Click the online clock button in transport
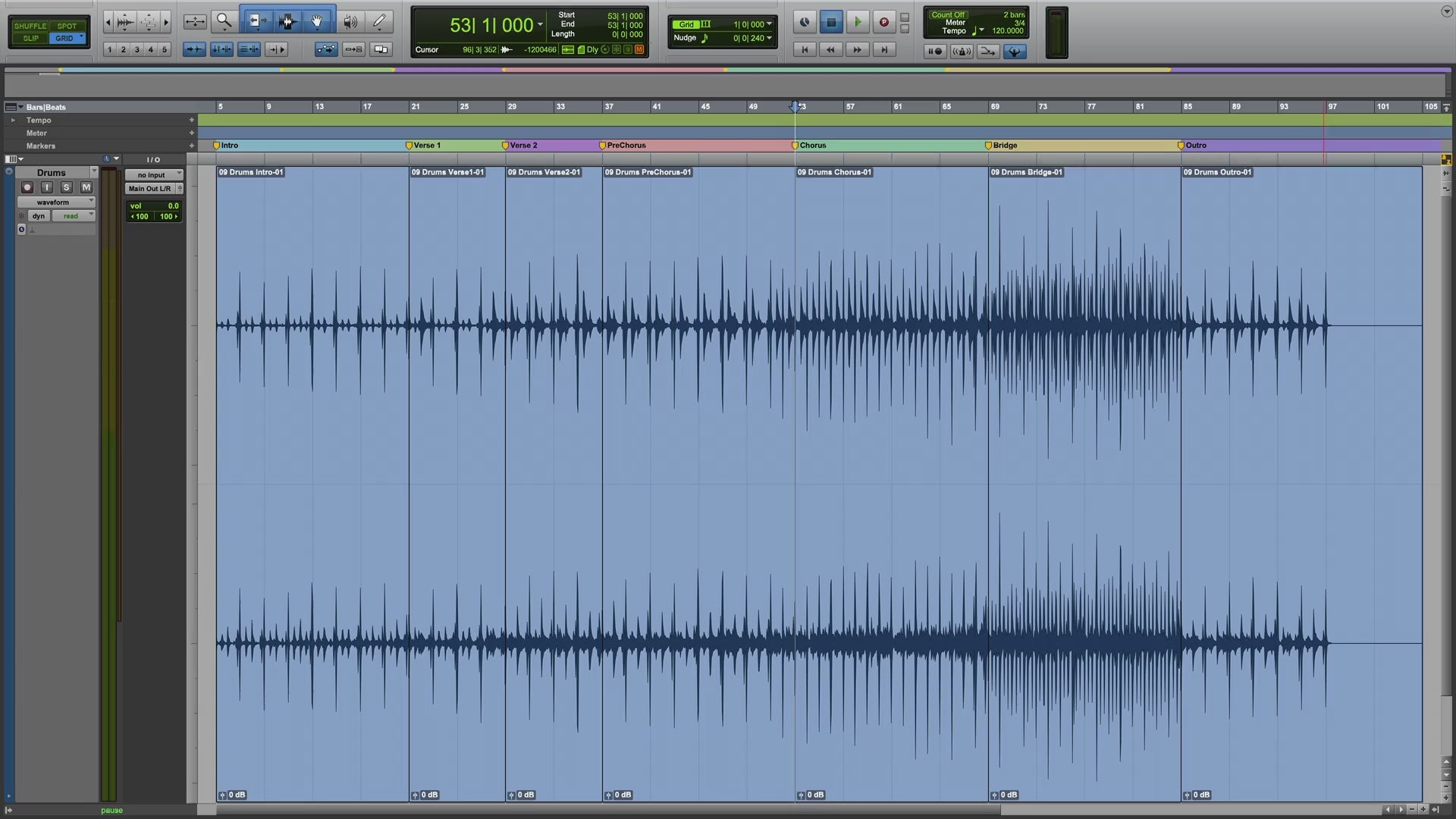The image size is (1456, 819). click(x=805, y=22)
